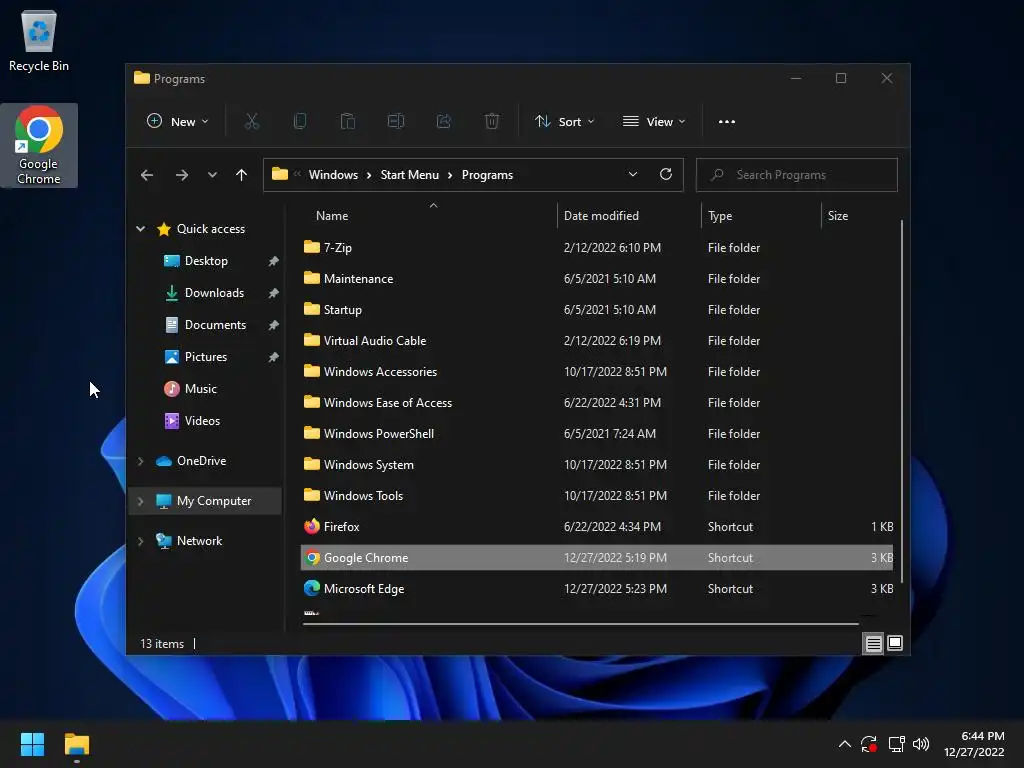Click the Rename icon in toolbar
Viewport: 1024px width, 768px height.
tap(396, 121)
